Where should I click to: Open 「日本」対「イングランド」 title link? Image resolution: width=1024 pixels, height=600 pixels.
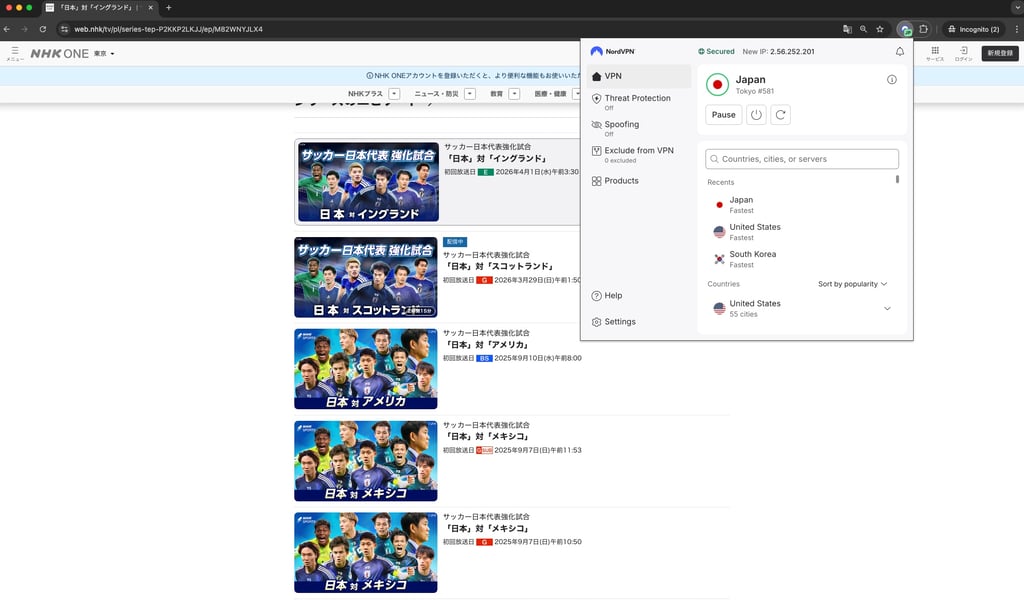[496, 159]
